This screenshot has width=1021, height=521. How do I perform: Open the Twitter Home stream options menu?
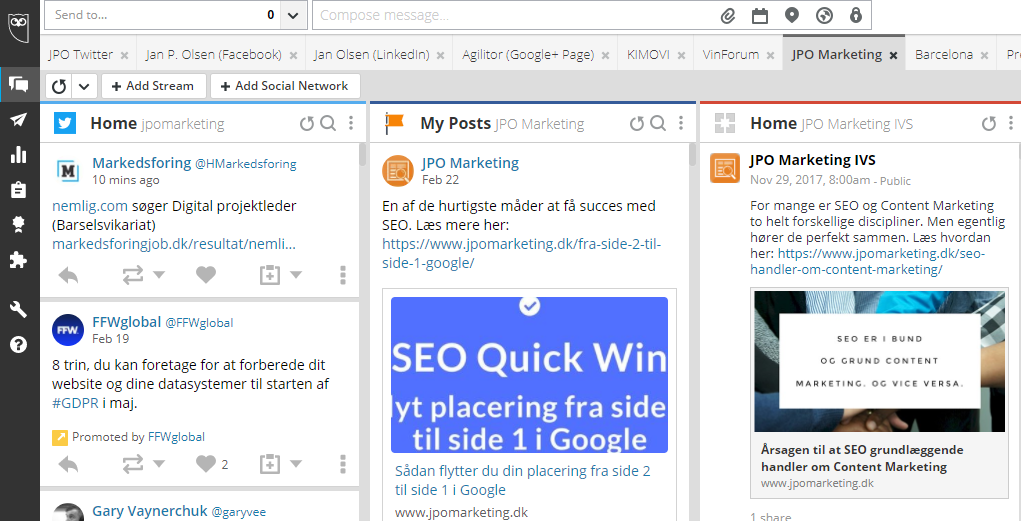click(351, 123)
